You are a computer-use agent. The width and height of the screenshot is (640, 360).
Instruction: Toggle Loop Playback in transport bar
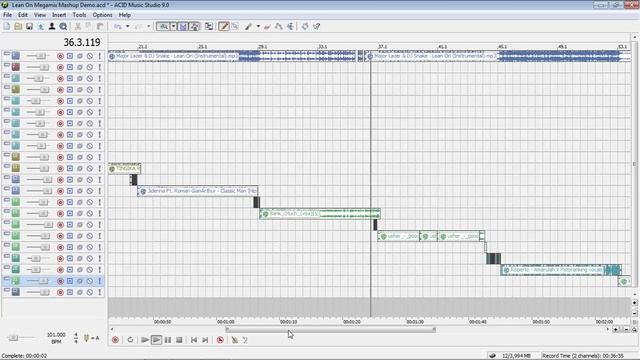pos(130,340)
